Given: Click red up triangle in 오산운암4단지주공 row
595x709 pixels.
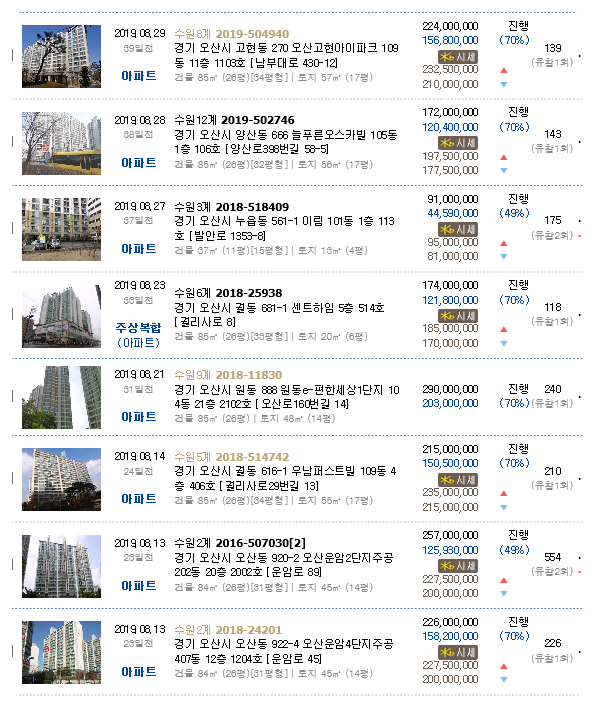Looking at the screenshot, I should point(504,666).
